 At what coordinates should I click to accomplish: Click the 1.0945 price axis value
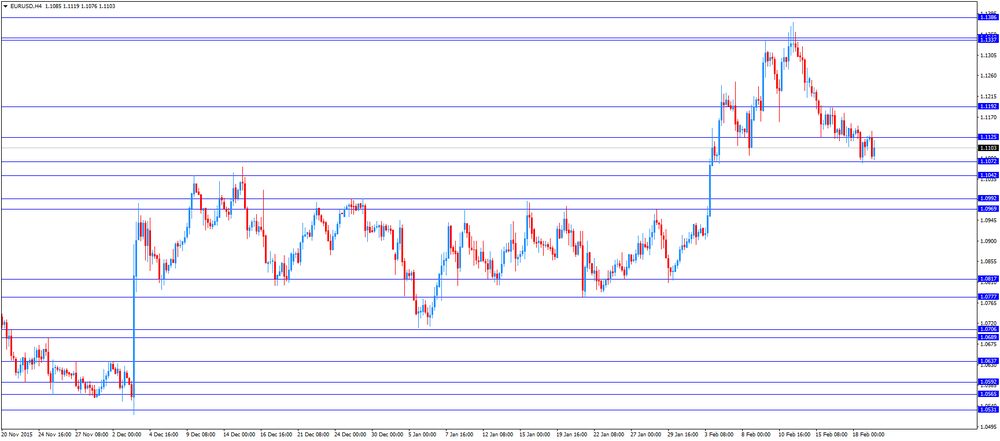[x=987, y=220]
